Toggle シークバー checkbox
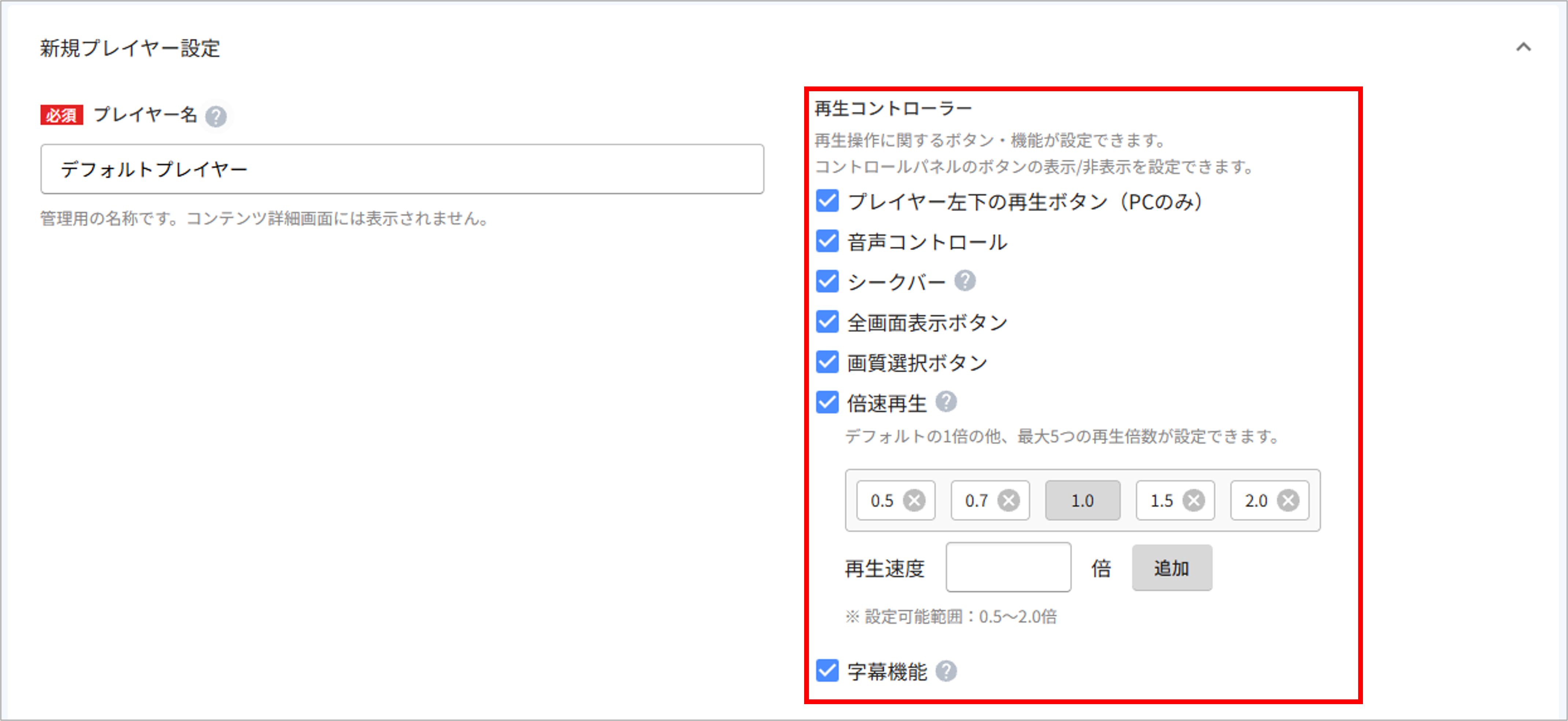The image size is (1568, 721). click(827, 281)
